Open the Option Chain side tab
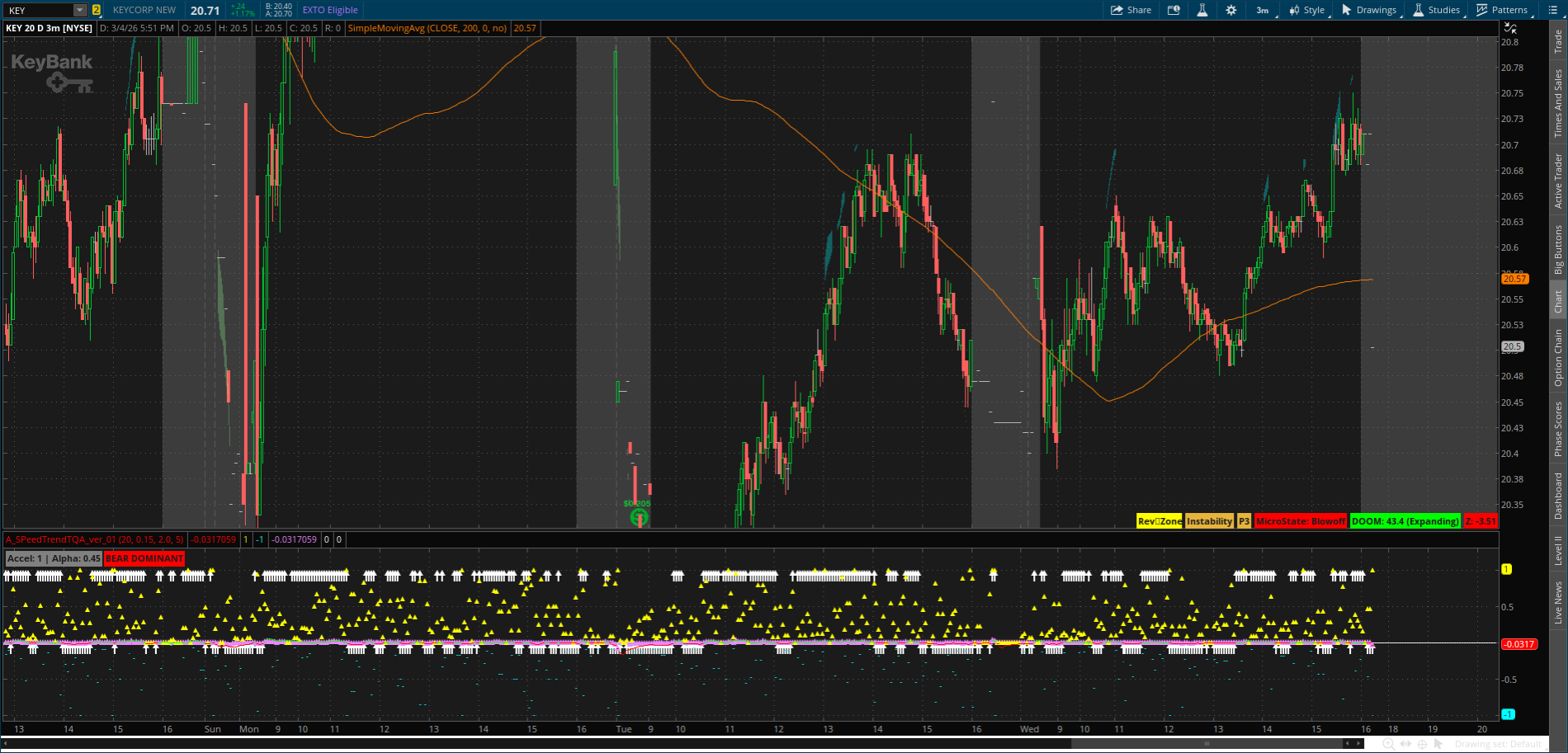Viewport: 1568px width, 753px height. coord(1558,357)
